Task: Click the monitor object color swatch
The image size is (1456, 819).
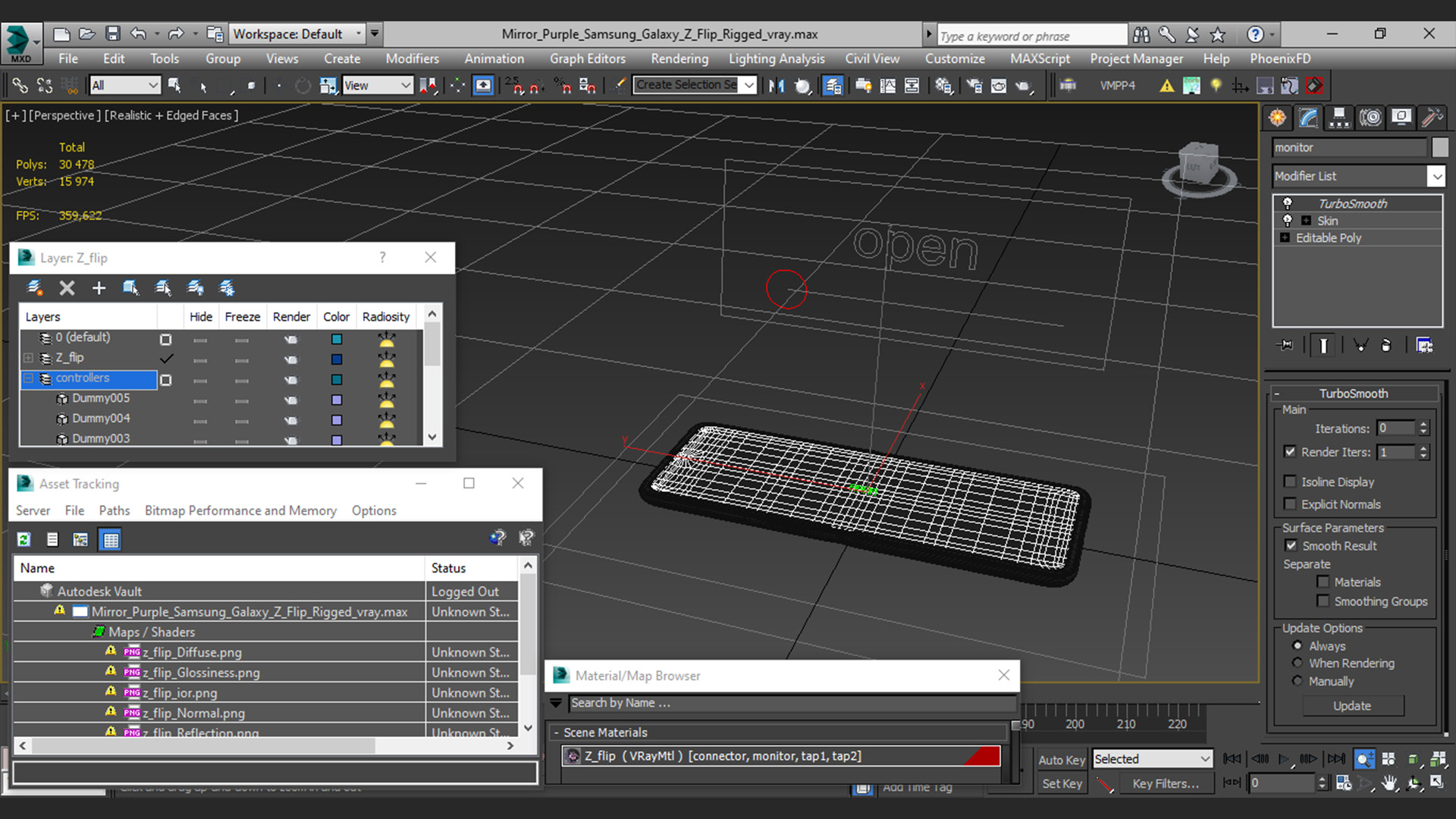Action: (1439, 147)
